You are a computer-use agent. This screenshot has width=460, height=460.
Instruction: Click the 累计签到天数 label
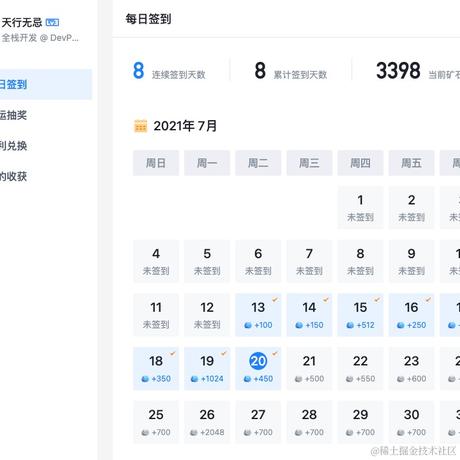300,74
